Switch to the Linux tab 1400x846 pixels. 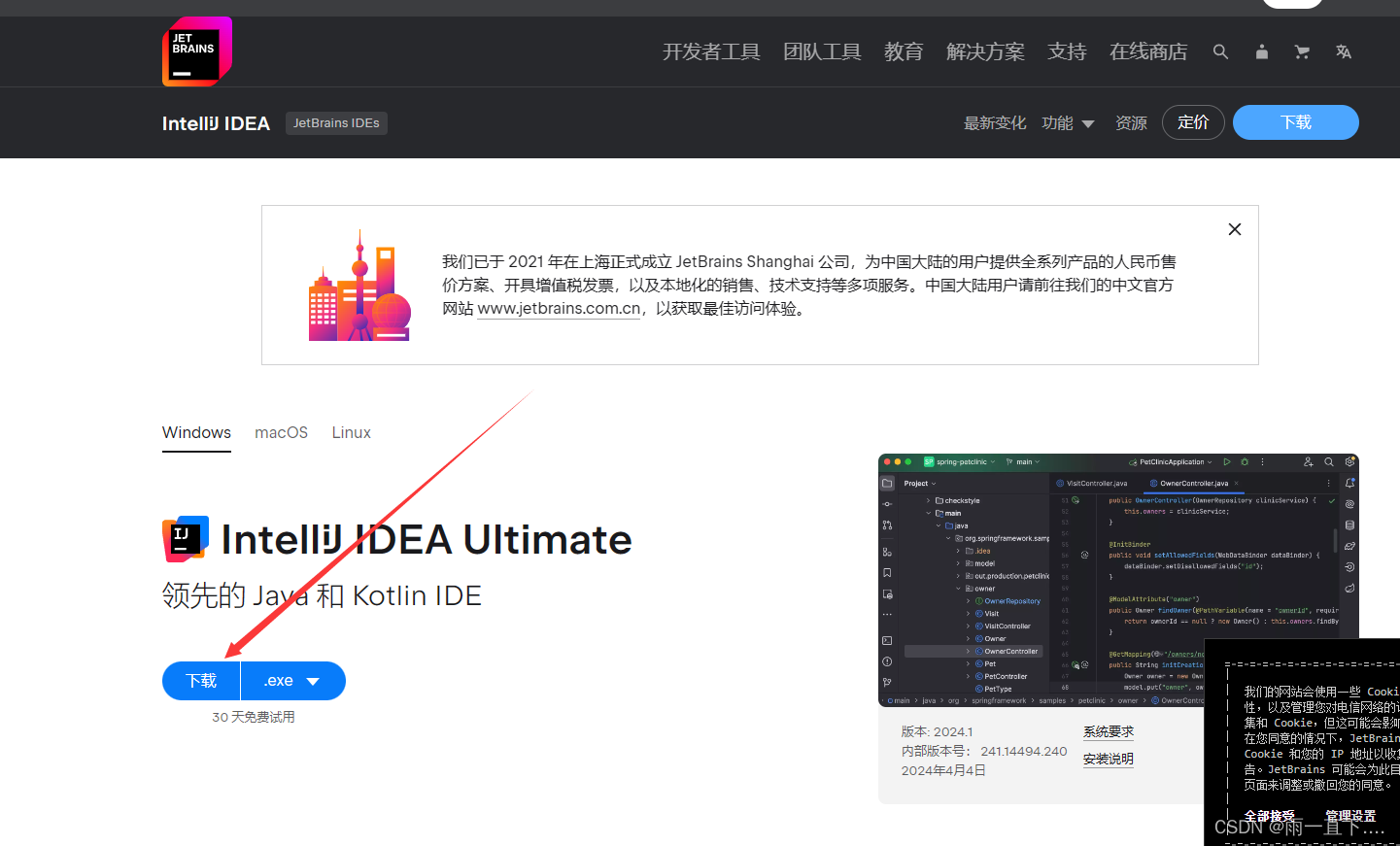(352, 433)
